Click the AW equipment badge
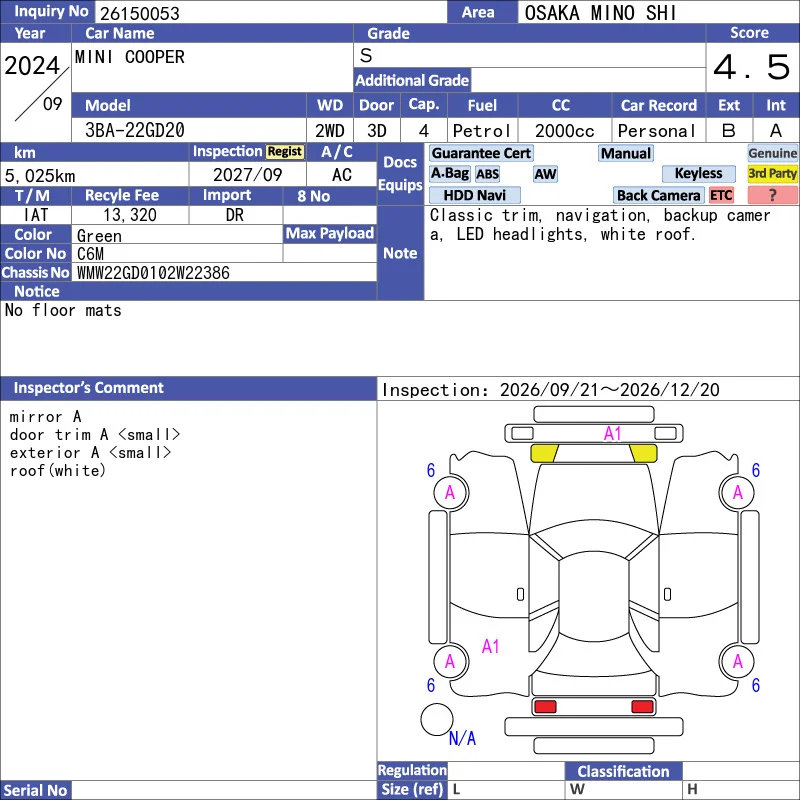800x800 pixels. pos(545,174)
